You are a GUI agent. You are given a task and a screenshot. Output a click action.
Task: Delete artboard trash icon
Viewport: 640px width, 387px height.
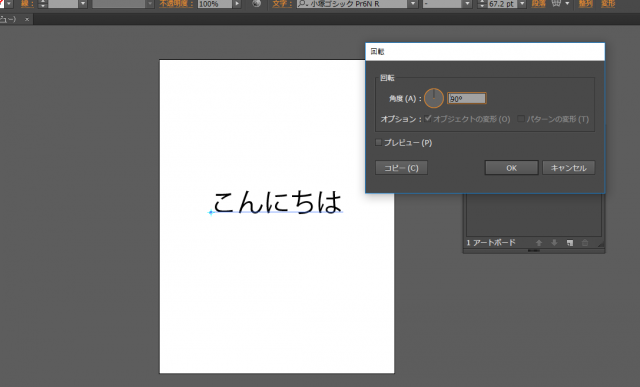pyautogui.click(x=585, y=243)
